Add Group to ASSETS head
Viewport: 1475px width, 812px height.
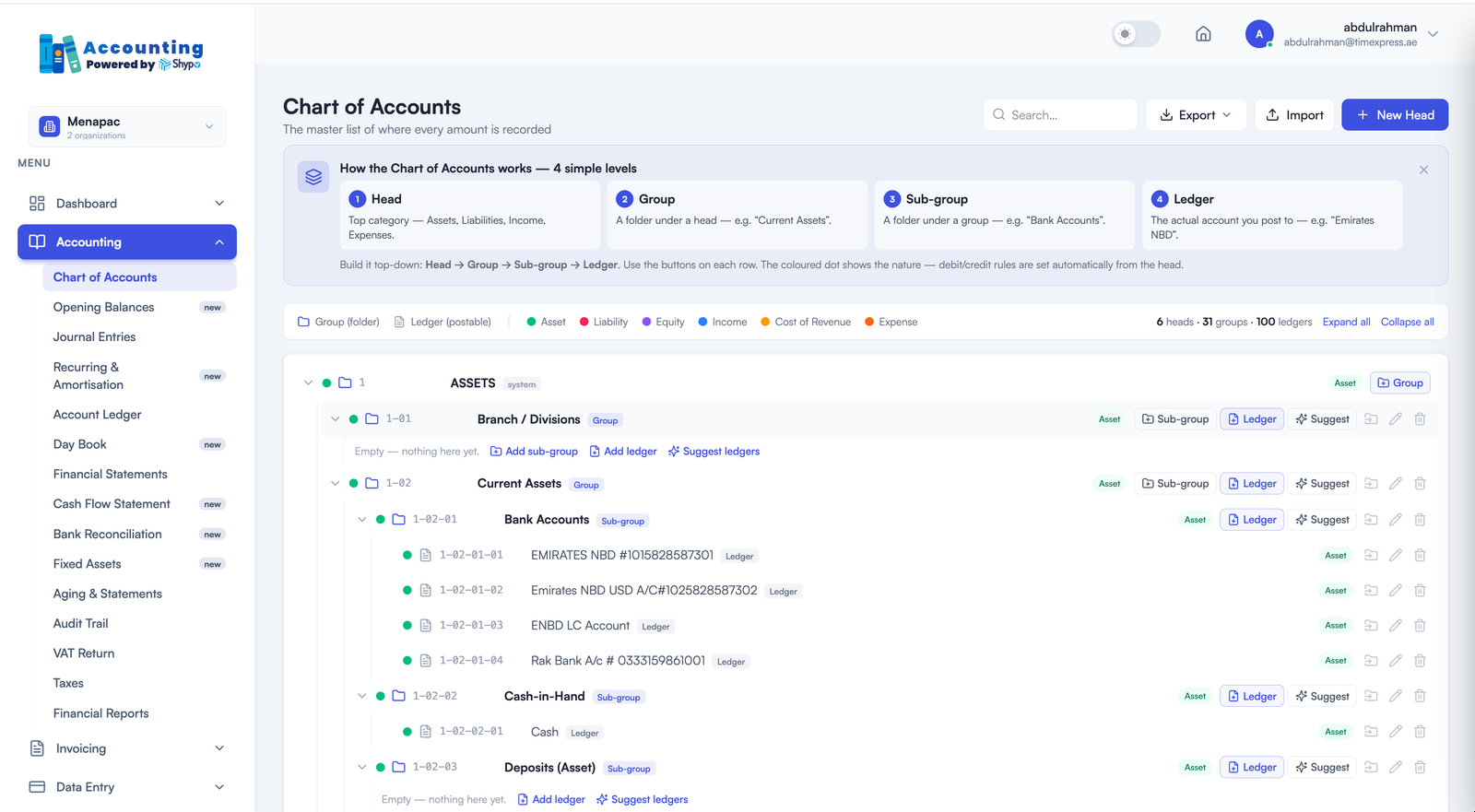[1400, 382]
